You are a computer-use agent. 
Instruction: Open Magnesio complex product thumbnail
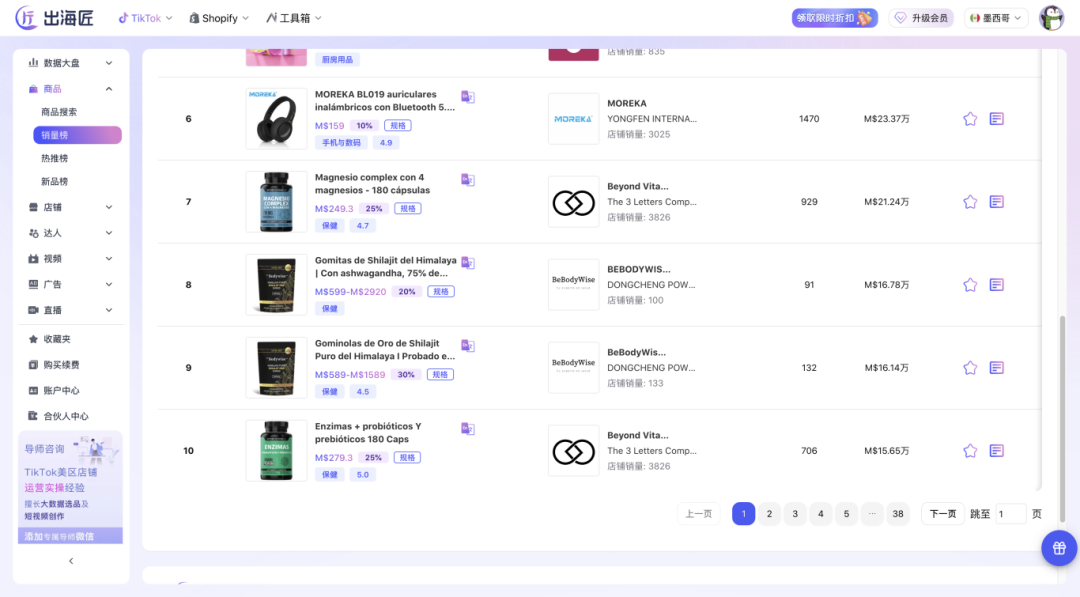click(x=276, y=202)
